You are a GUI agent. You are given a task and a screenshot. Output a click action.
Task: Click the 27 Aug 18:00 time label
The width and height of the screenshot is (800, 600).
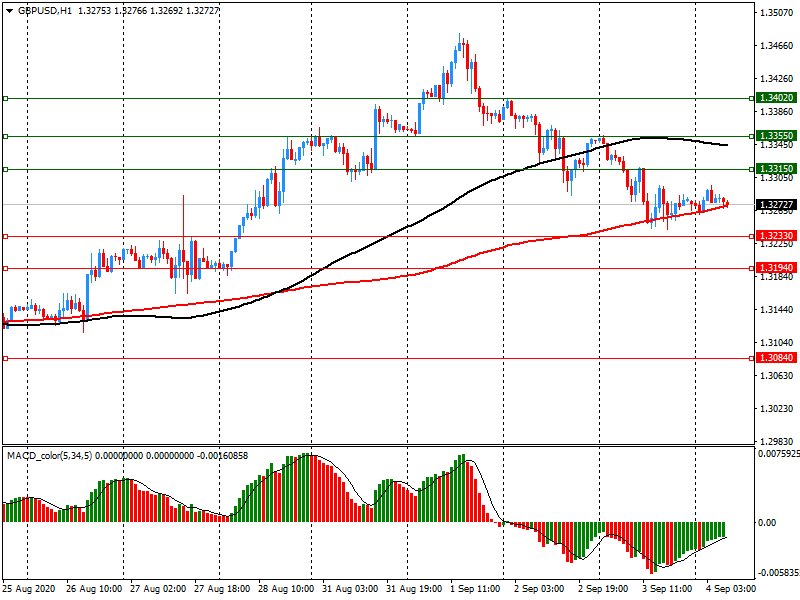click(x=222, y=589)
